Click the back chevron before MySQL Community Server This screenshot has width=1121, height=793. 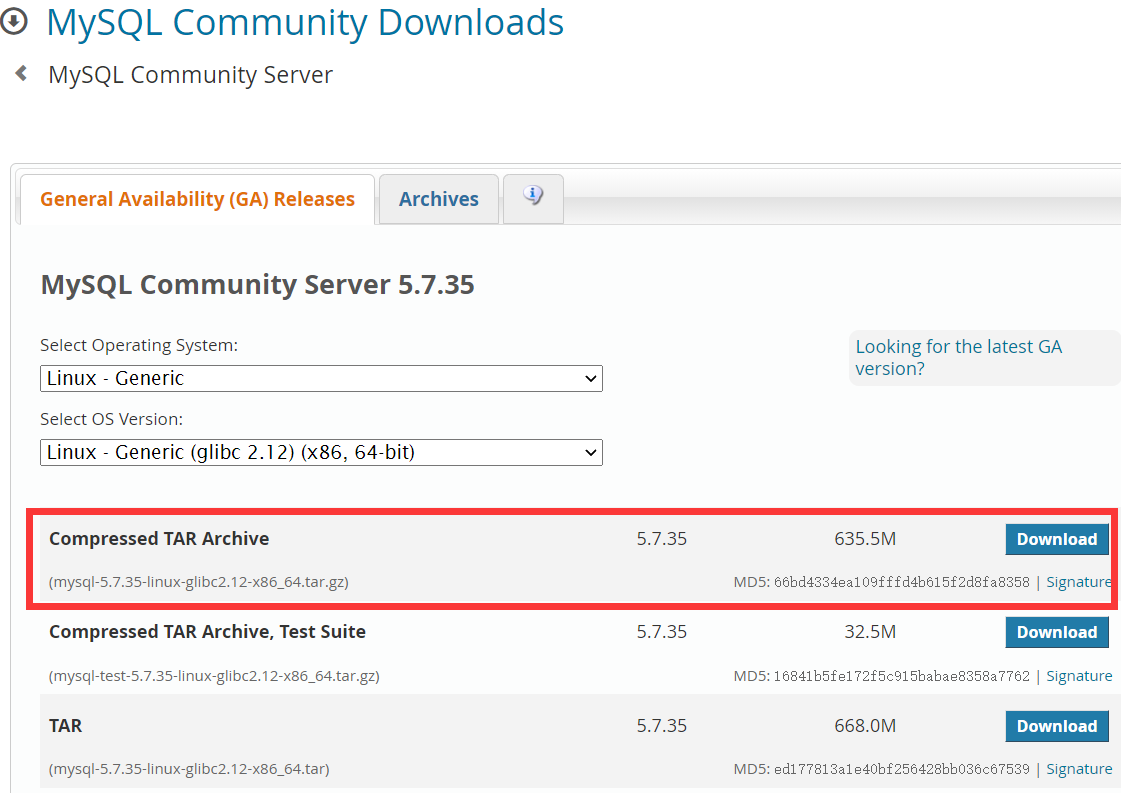tap(21, 73)
